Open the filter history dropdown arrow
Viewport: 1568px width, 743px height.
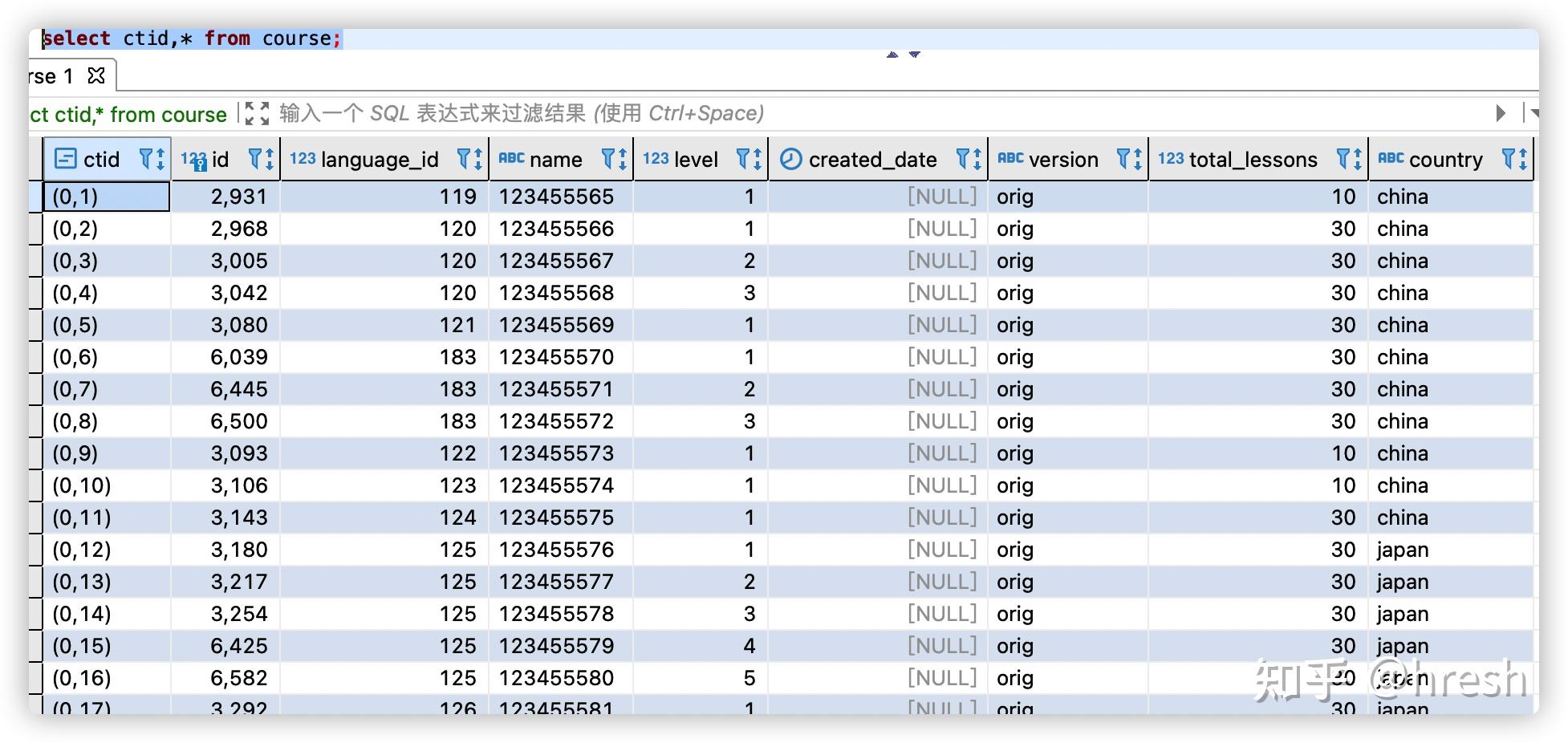click(1534, 113)
